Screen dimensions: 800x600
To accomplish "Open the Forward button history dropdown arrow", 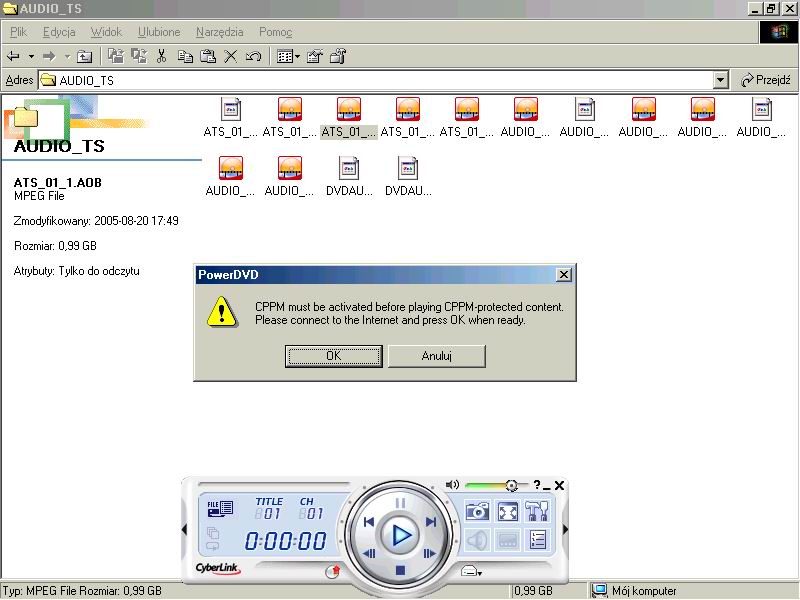I will tap(67, 56).
